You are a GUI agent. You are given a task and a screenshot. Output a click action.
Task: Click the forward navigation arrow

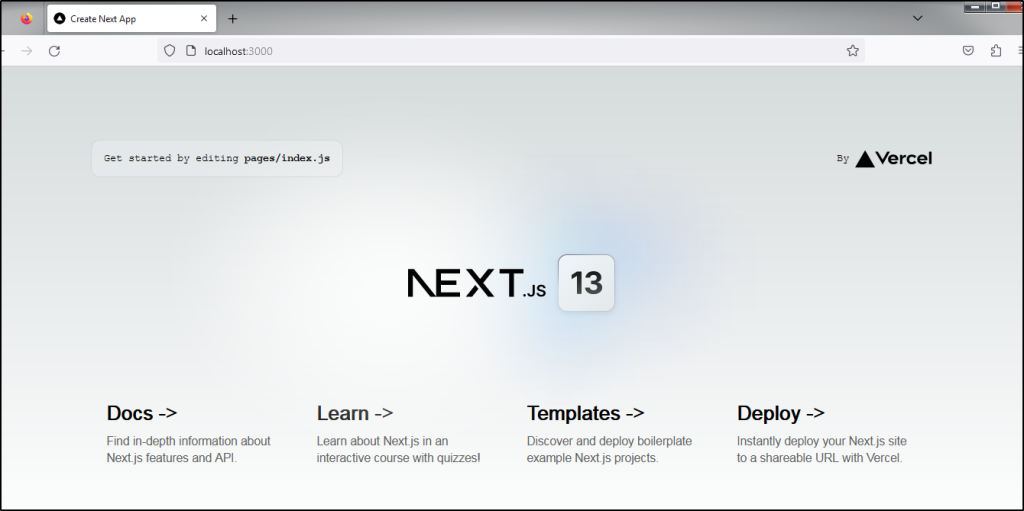pos(27,51)
